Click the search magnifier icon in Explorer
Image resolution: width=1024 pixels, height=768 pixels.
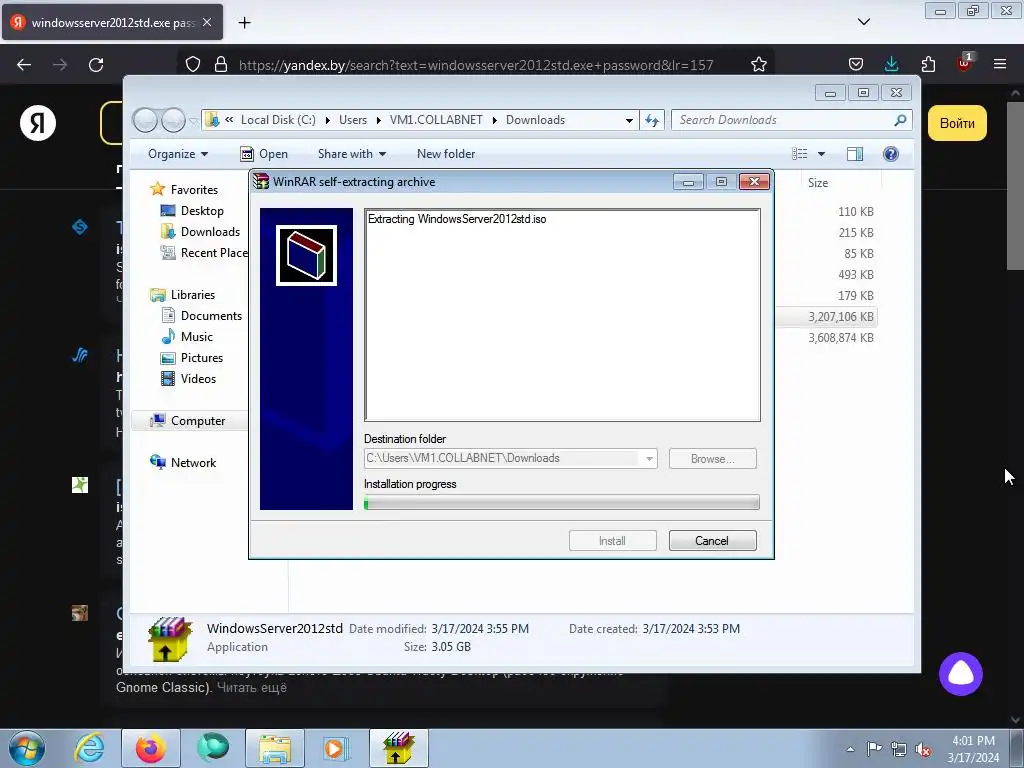point(900,120)
